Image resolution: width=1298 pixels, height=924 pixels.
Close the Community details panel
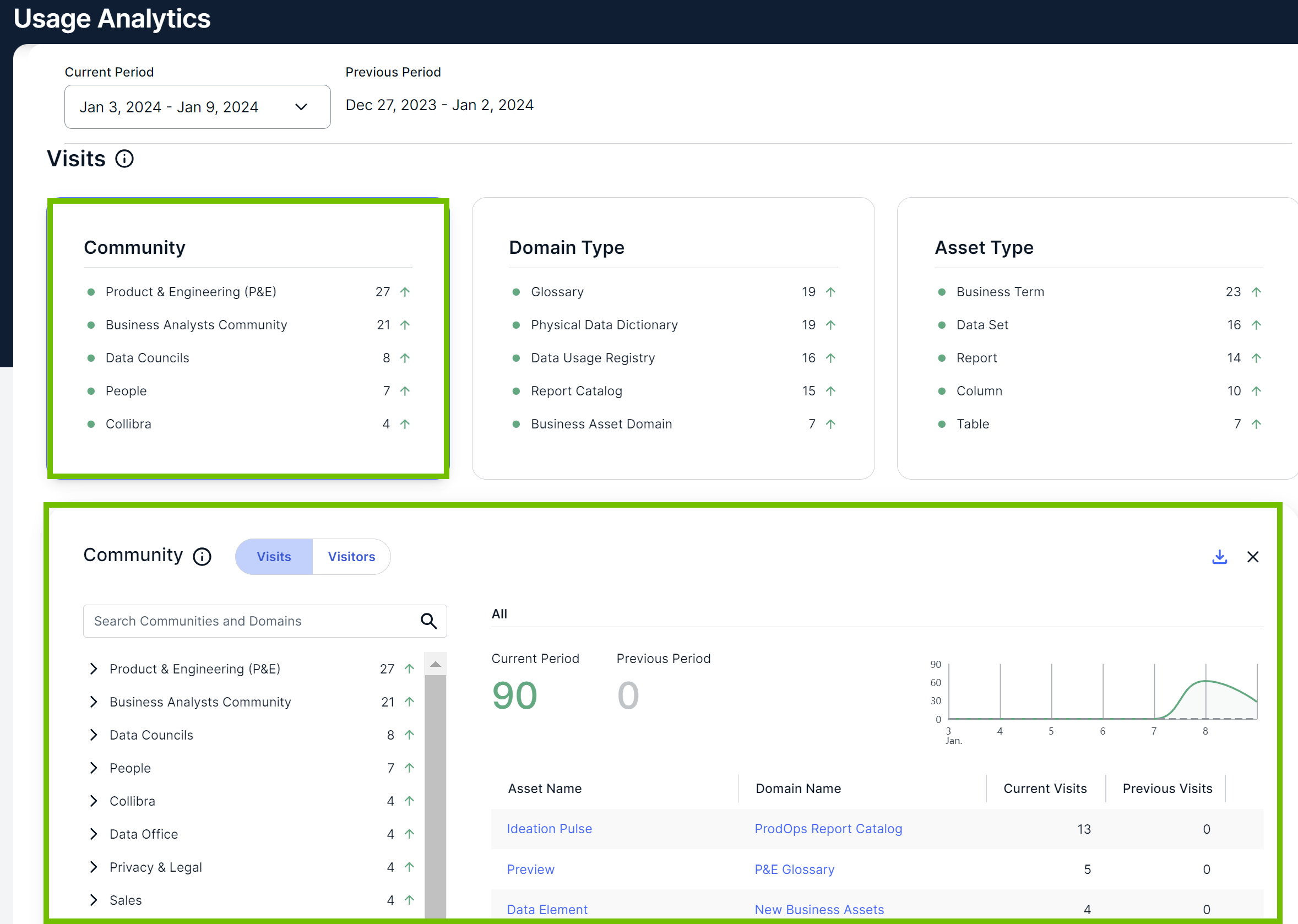[1252, 557]
